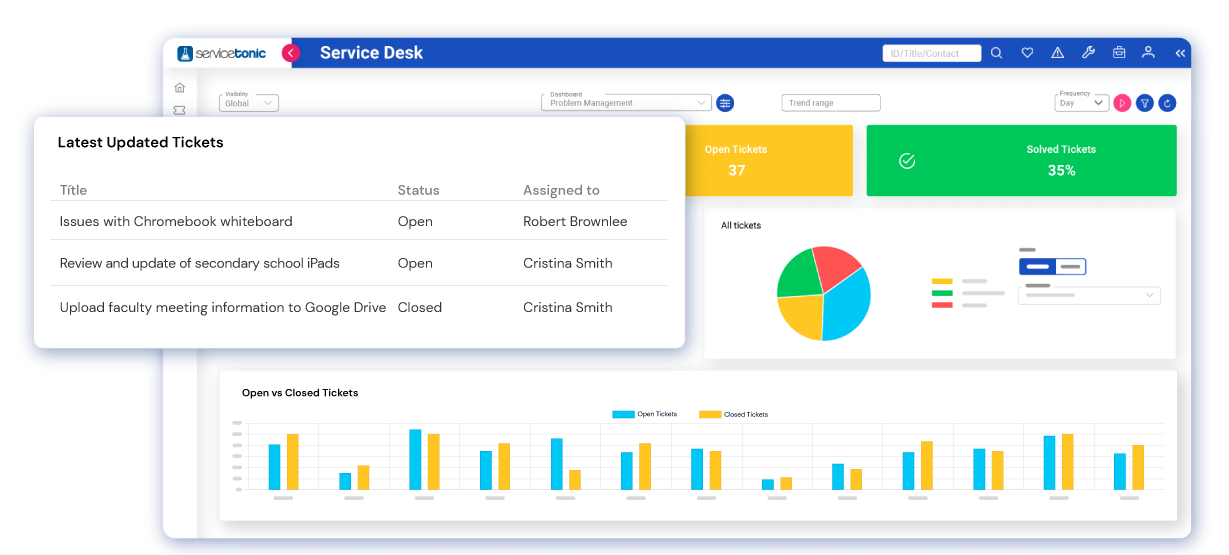Go to Home in the left sidebar
The height and width of the screenshot is (555, 1229).
point(180,88)
